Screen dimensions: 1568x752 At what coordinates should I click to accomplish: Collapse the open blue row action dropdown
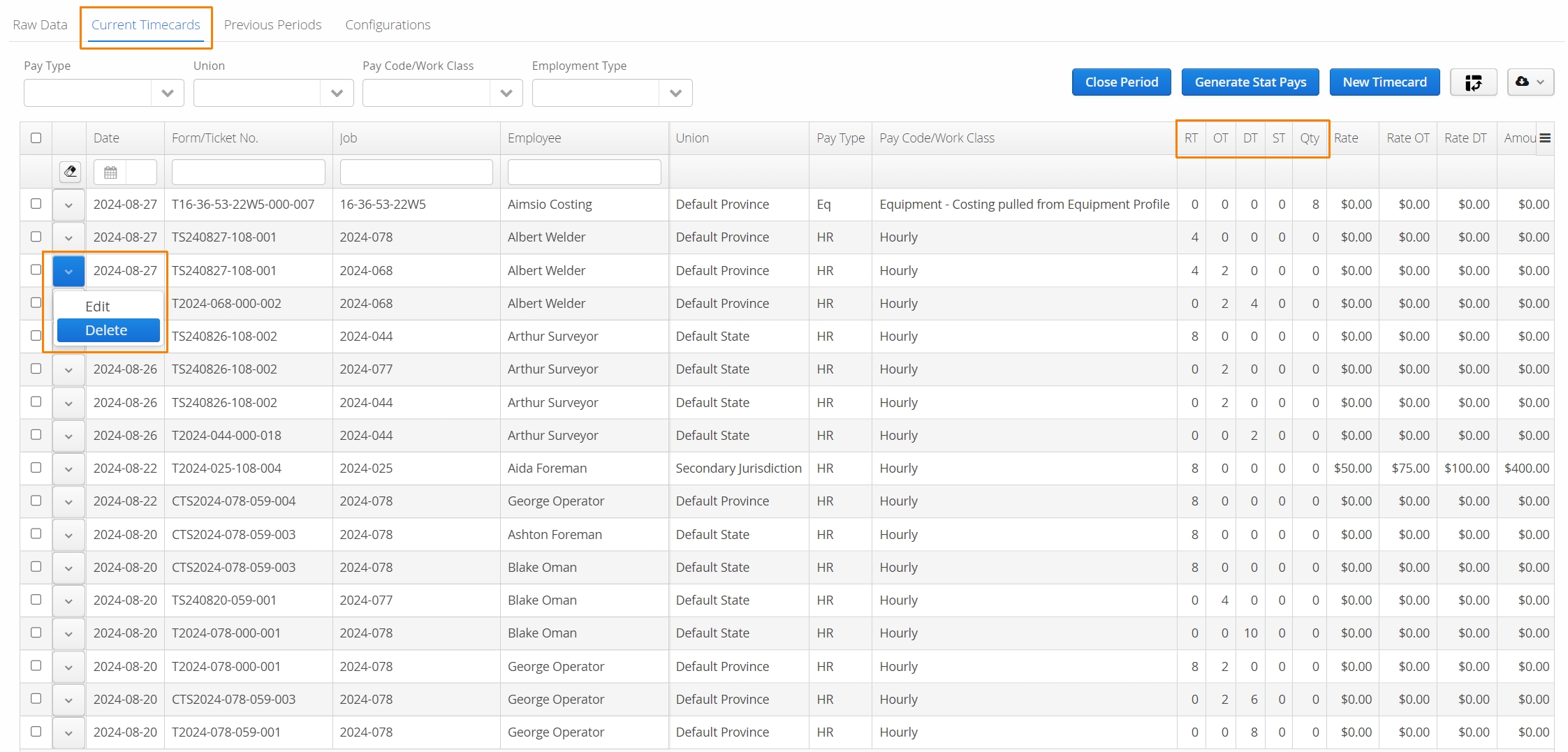pos(68,271)
